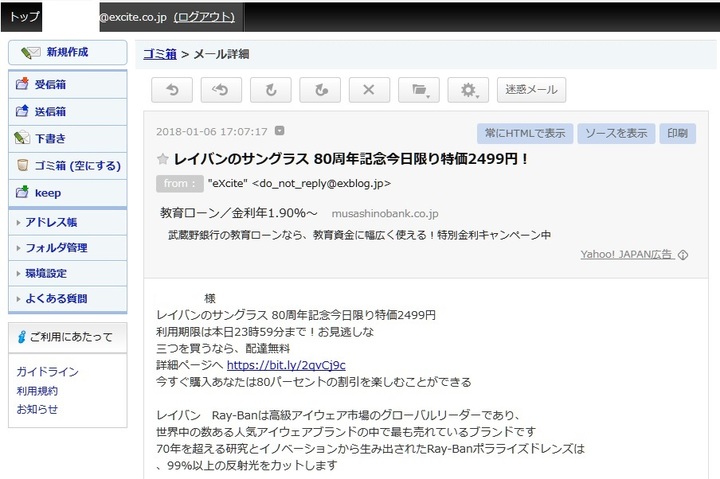Expand フォルダ管理 section
Screen dimensions: 720x479
(x=68, y=248)
